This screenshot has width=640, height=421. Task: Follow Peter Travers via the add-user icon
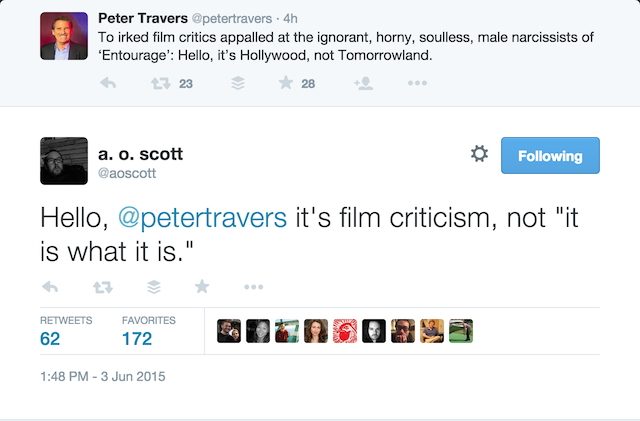(x=363, y=83)
